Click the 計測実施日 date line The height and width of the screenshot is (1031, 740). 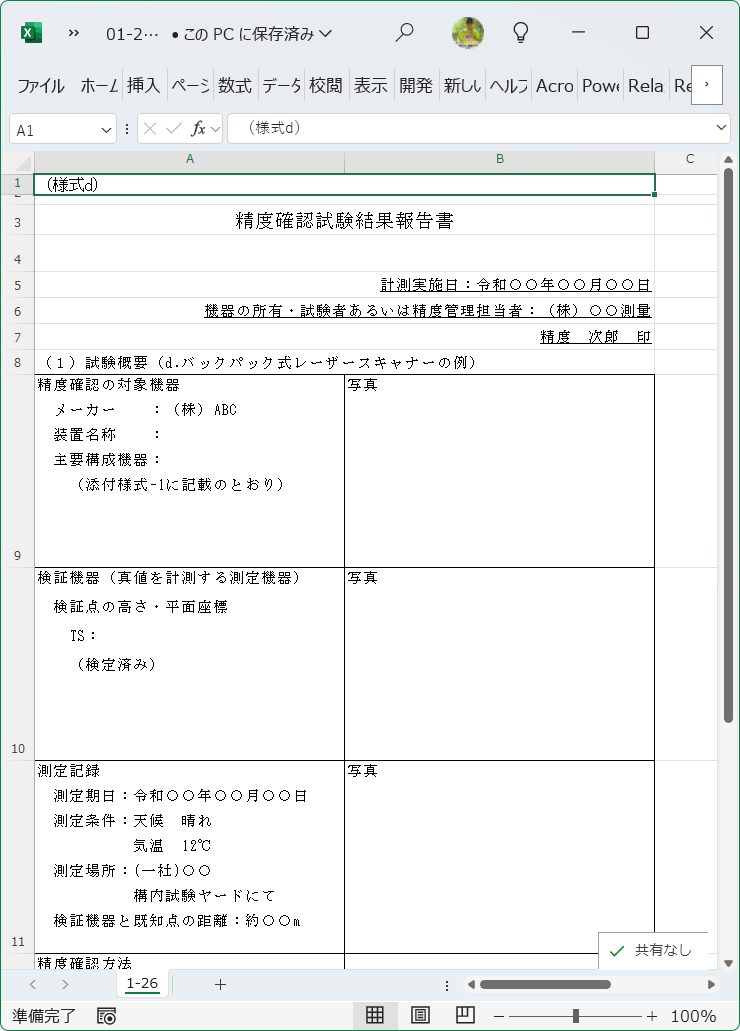tap(516, 285)
